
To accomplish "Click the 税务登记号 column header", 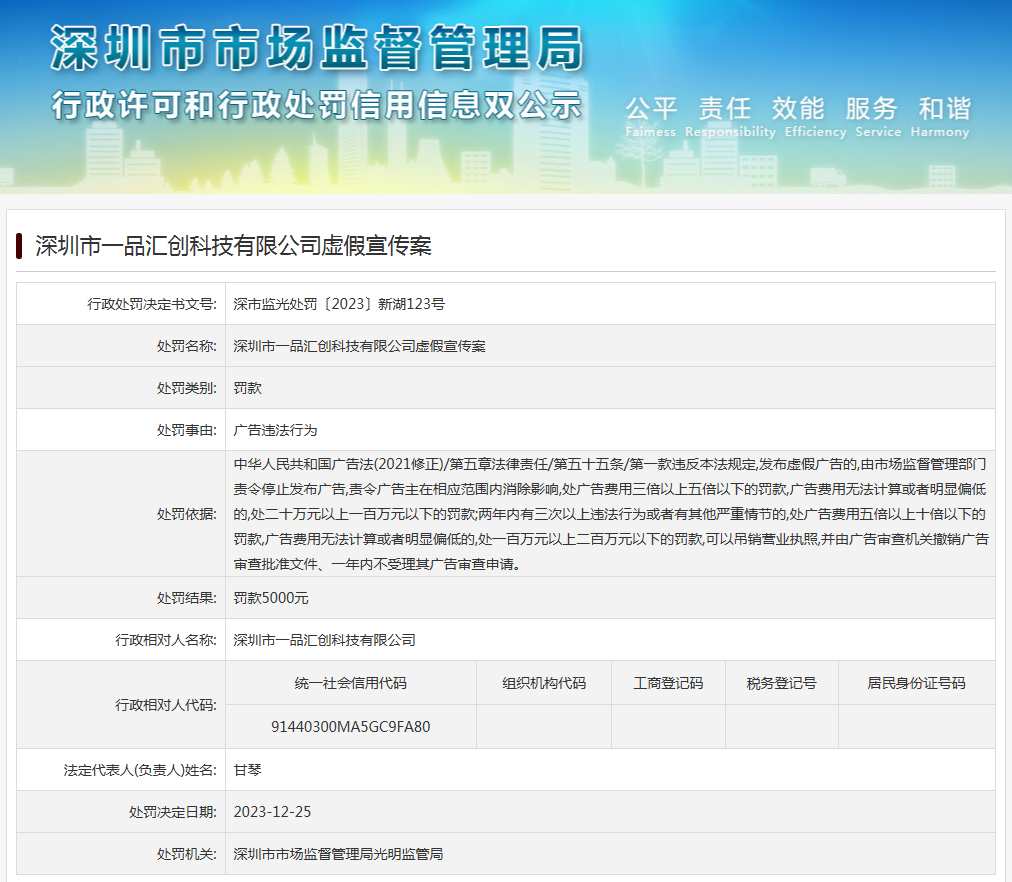I will [x=782, y=683].
